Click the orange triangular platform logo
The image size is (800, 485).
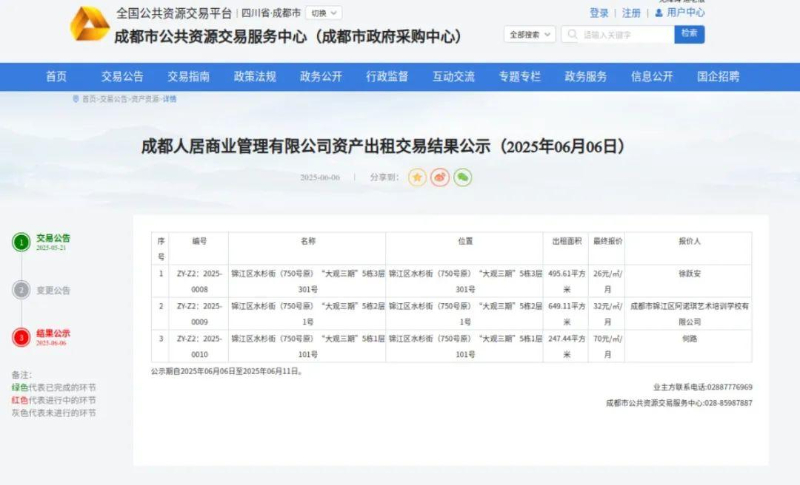[90, 23]
